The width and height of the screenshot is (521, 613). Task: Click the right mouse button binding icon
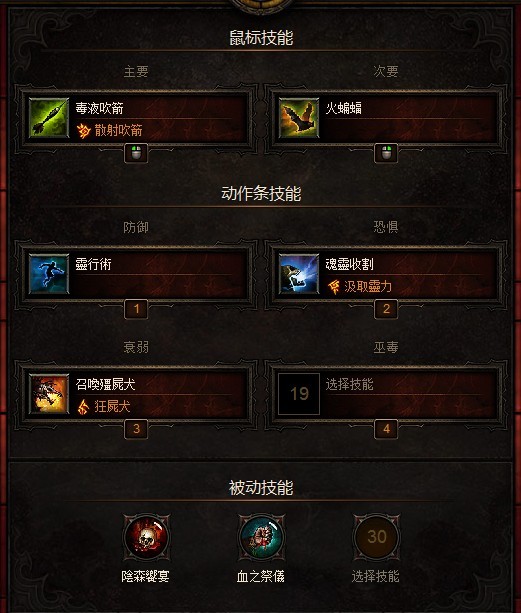[x=386, y=153]
